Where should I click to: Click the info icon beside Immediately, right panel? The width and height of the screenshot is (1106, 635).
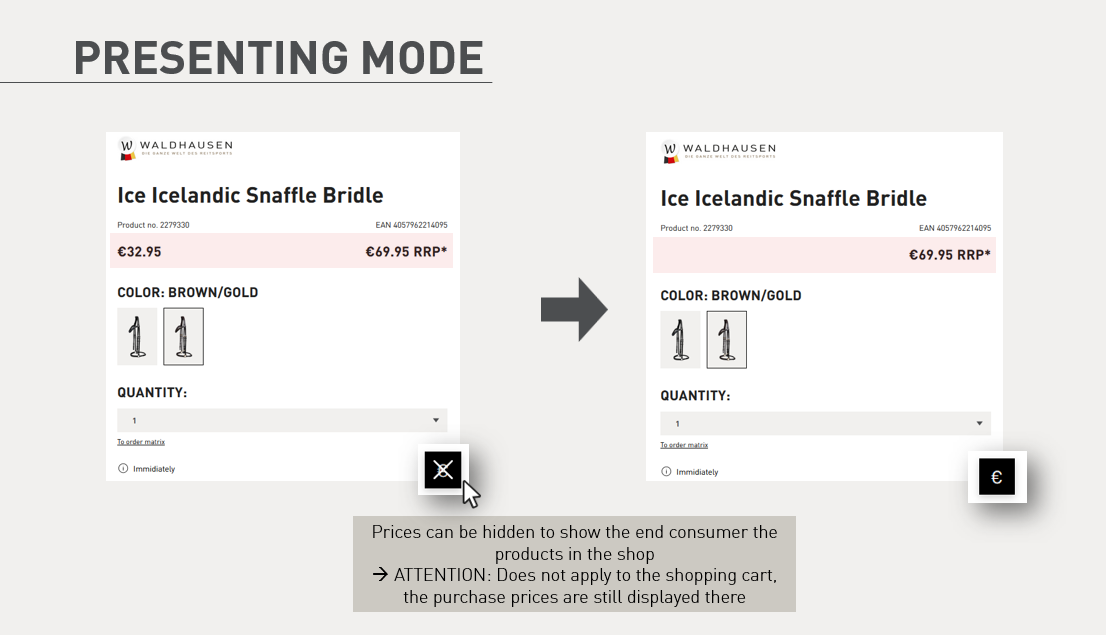pyautogui.click(x=666, y=471)
